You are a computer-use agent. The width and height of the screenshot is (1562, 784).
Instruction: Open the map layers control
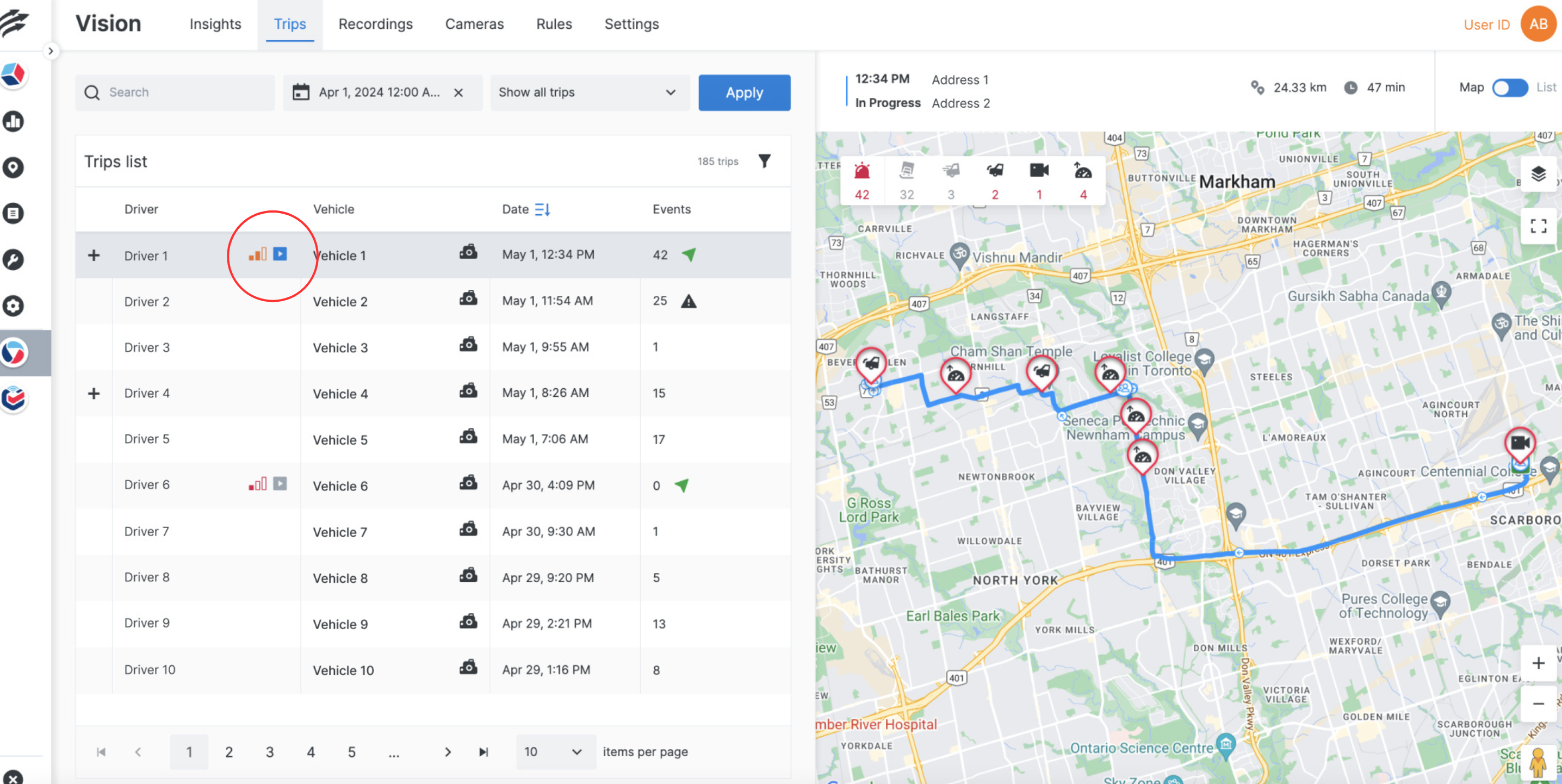(x=1538, y=175)
